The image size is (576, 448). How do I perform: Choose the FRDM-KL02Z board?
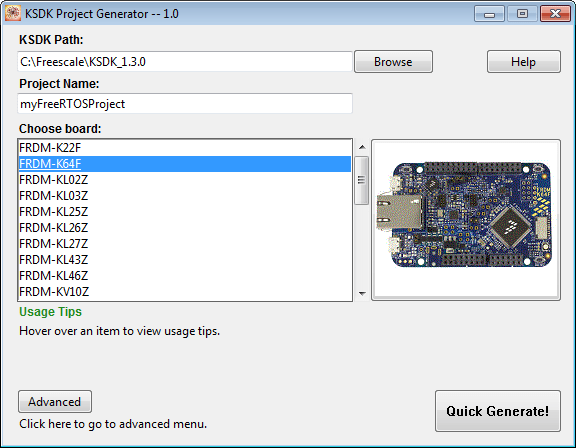coord(185,180)
